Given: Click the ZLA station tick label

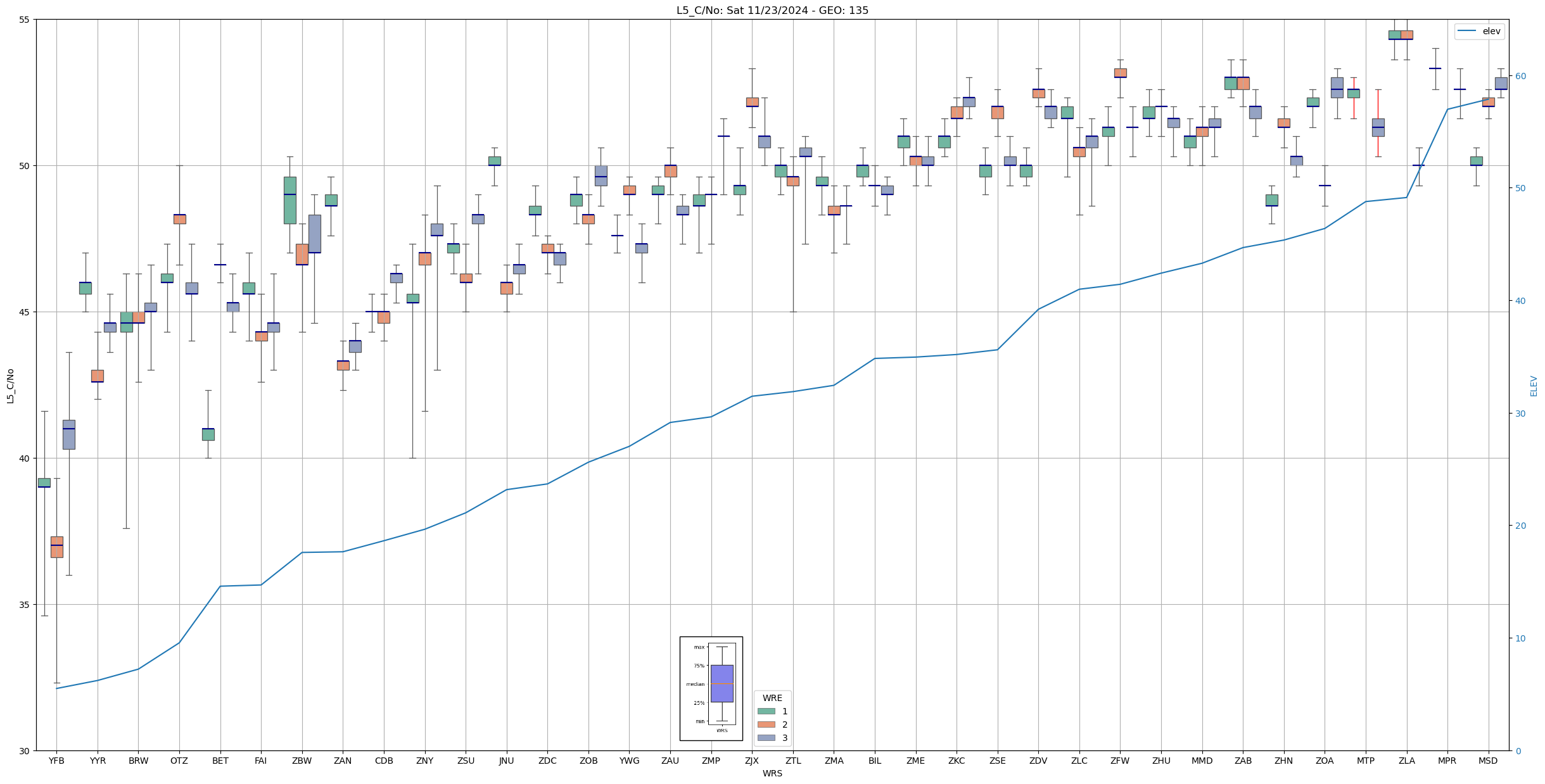Looking at the screenshot, I should pyautogui.click(x=1406, y=761).
